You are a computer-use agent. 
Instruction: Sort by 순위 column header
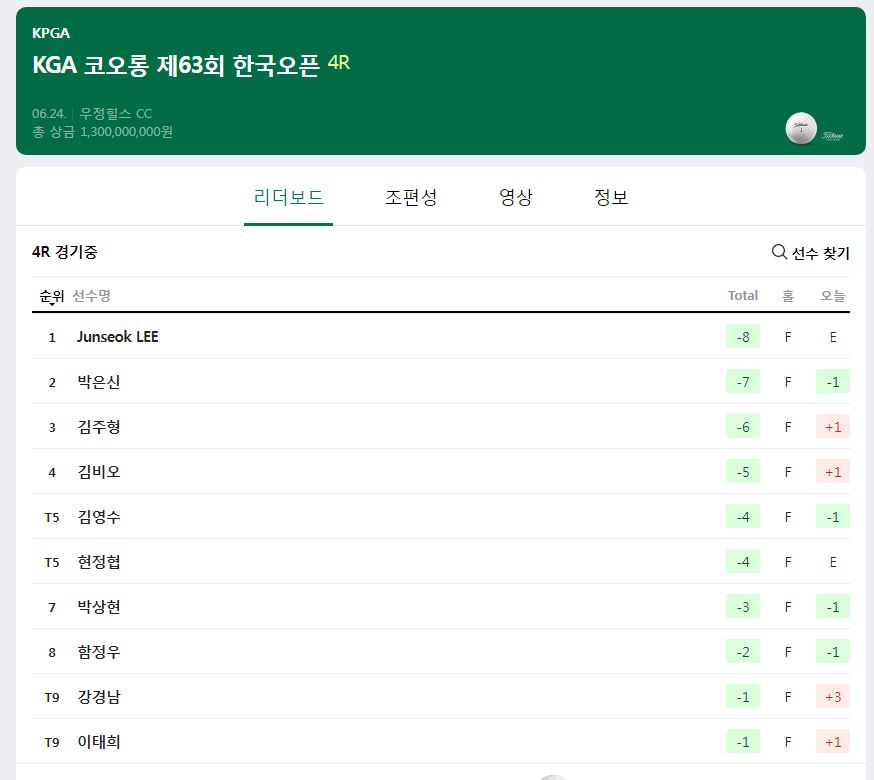tap(51, 296)
